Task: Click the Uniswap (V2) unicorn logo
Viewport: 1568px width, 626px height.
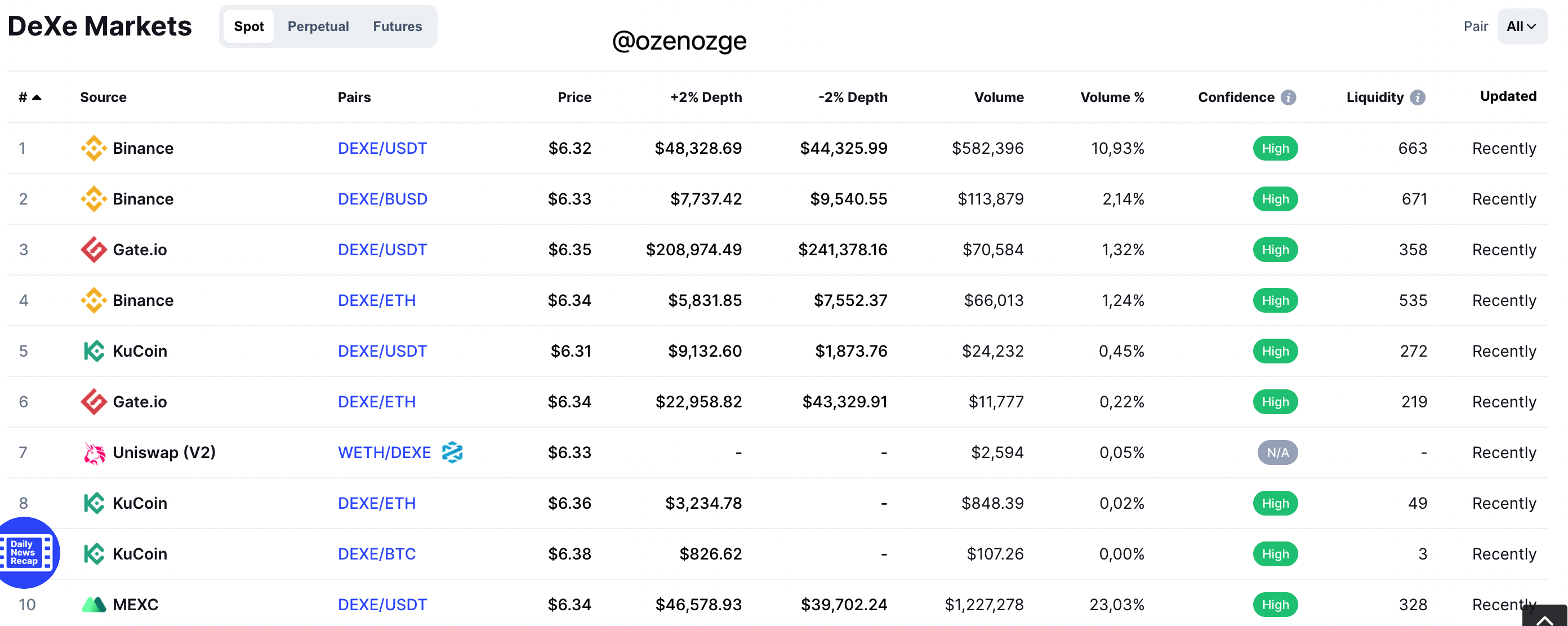Action: point(93,453)
